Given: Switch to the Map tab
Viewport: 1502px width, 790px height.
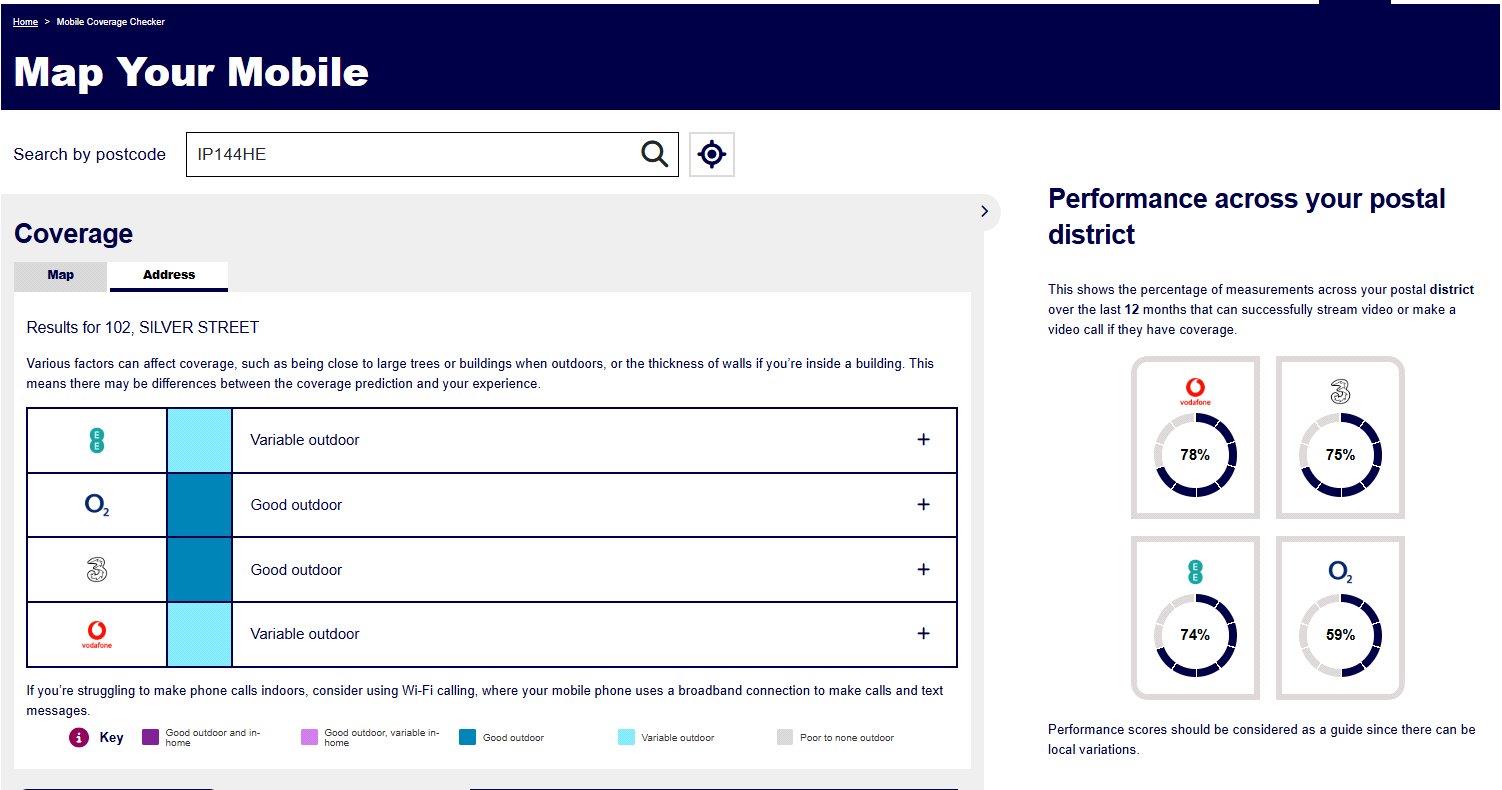Looking at the screenshot, I should pos(60,276).
